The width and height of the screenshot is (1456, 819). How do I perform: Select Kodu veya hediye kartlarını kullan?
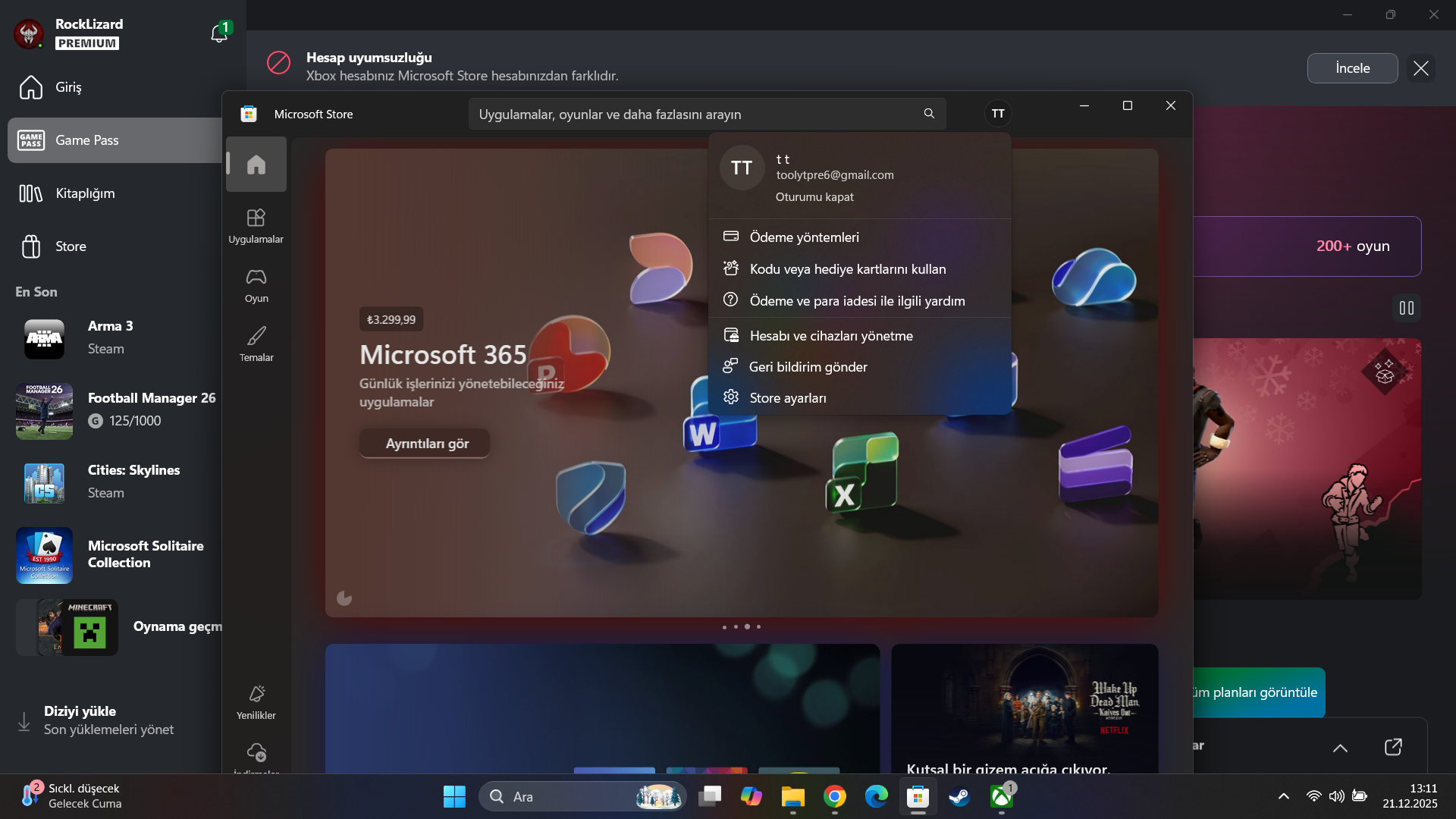[860, 269]
